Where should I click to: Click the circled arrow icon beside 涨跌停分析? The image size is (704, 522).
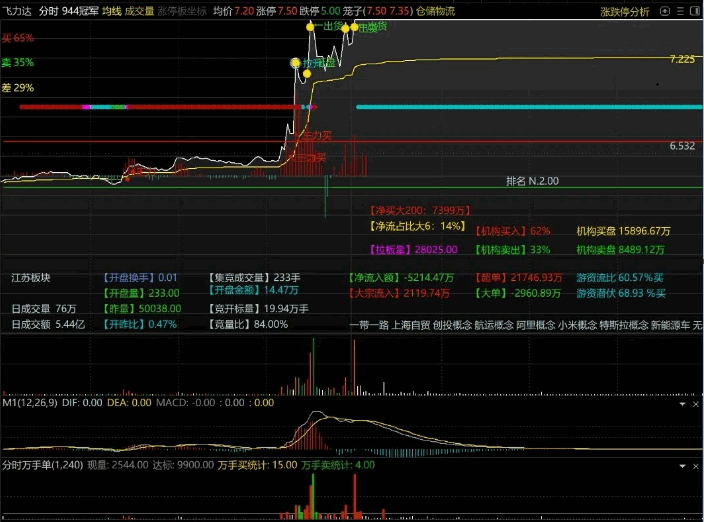point(665,11)
